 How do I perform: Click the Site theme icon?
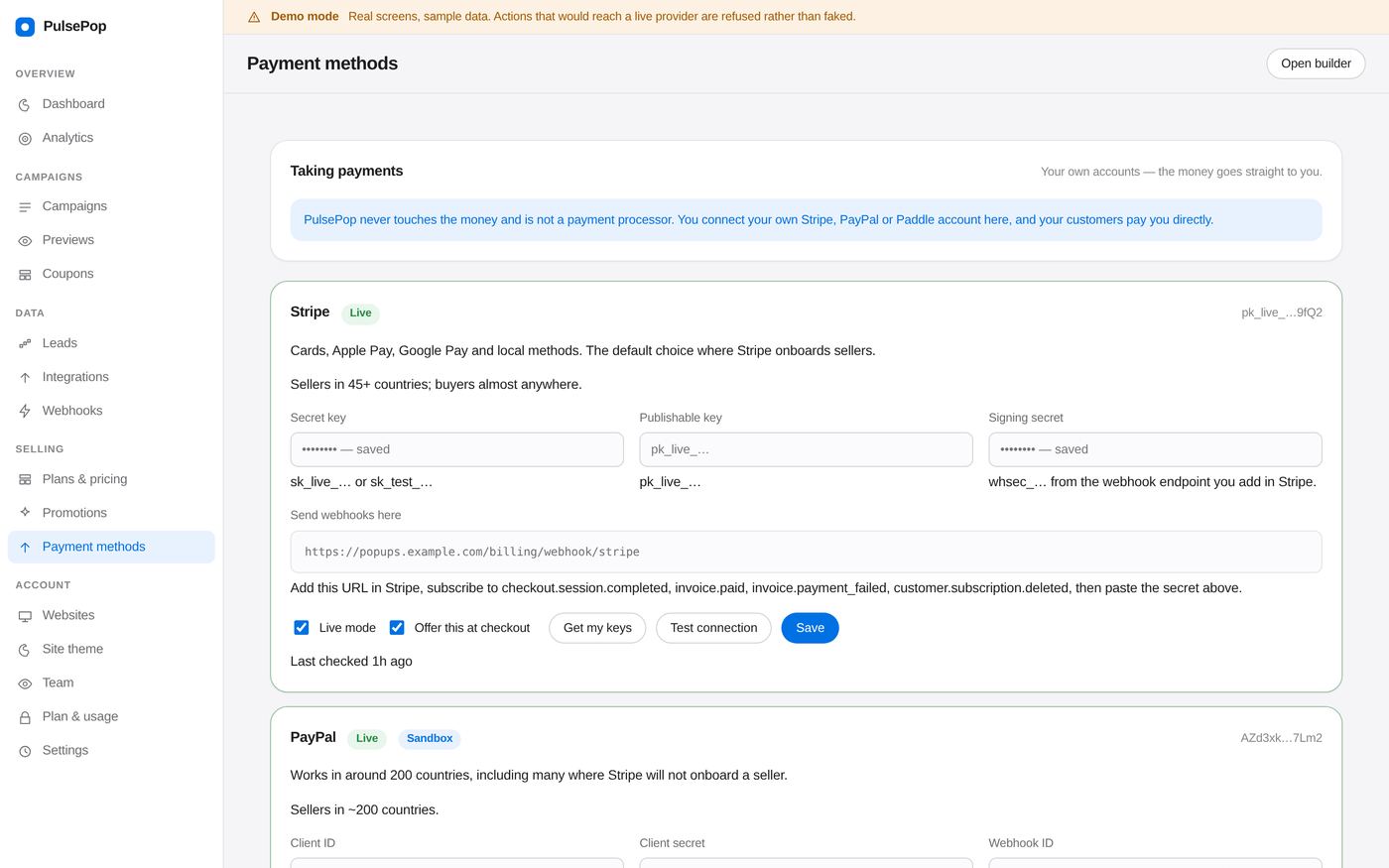tap(25, 650)
